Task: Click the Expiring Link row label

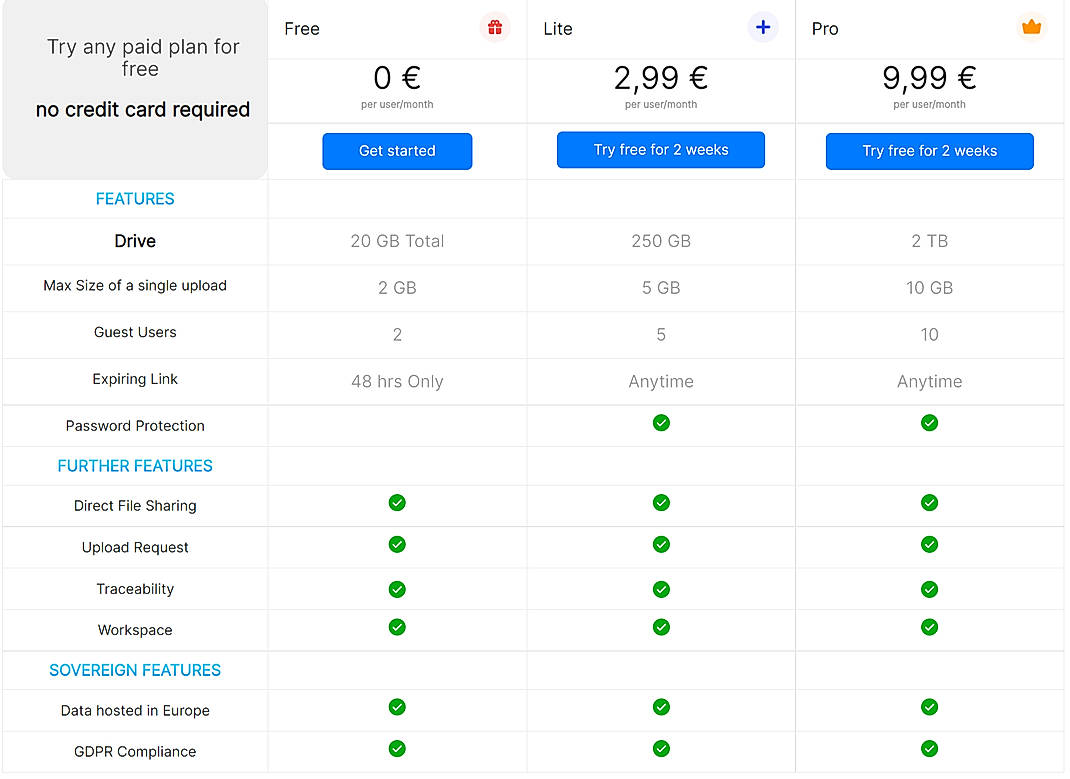Action: coord(135,379)
